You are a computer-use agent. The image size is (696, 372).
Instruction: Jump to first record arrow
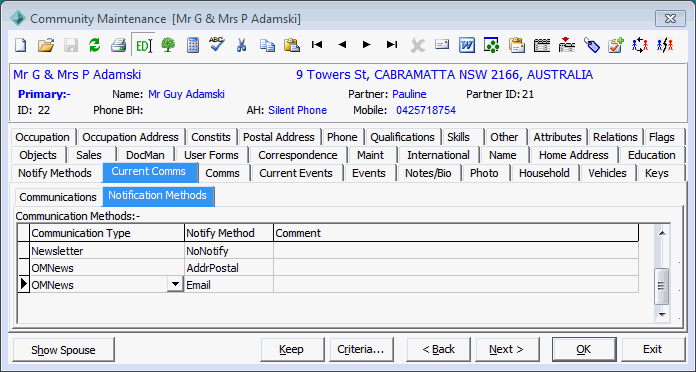[x=317, y=44]
